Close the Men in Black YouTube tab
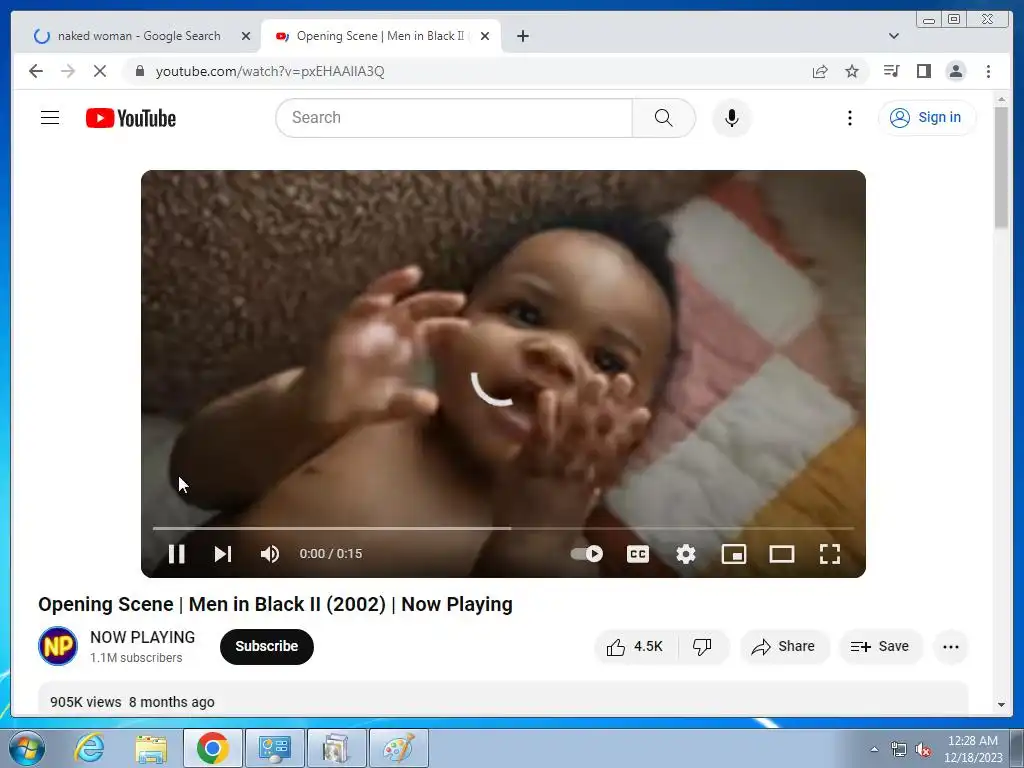The width and height of the screenshot is (1024, 768). [485, 36]
